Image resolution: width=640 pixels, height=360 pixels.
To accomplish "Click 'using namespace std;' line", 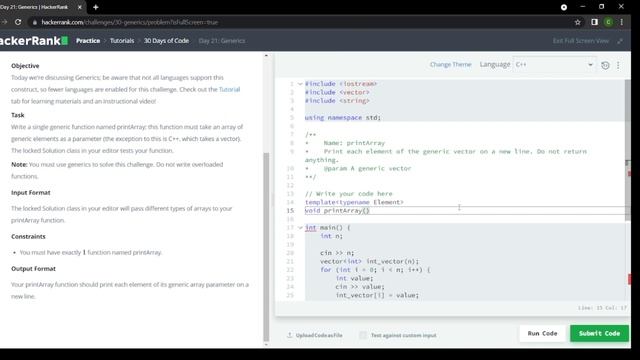I will [x=342, y=118].
